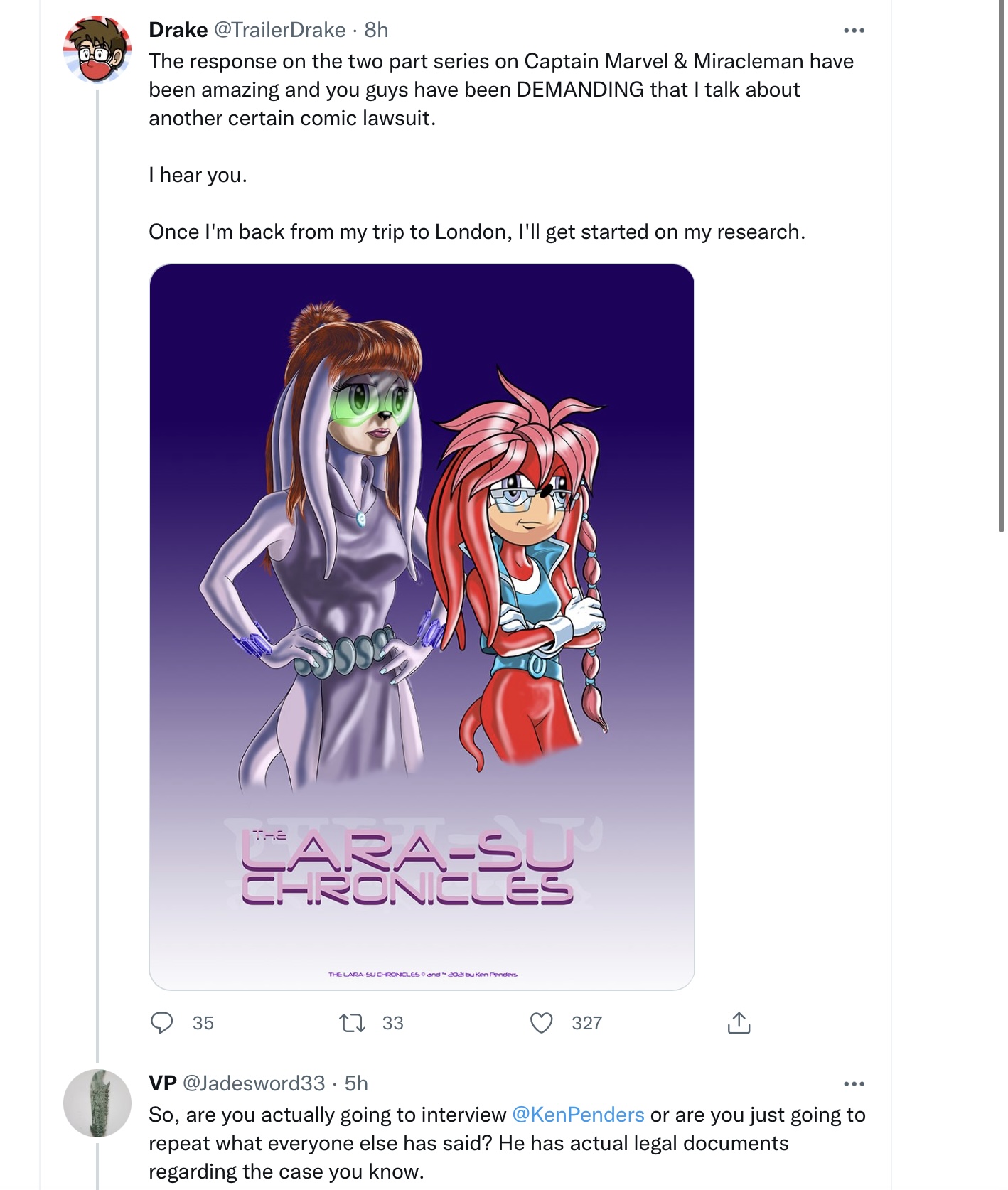Open more options on Drake's tweet

[853, 30]
